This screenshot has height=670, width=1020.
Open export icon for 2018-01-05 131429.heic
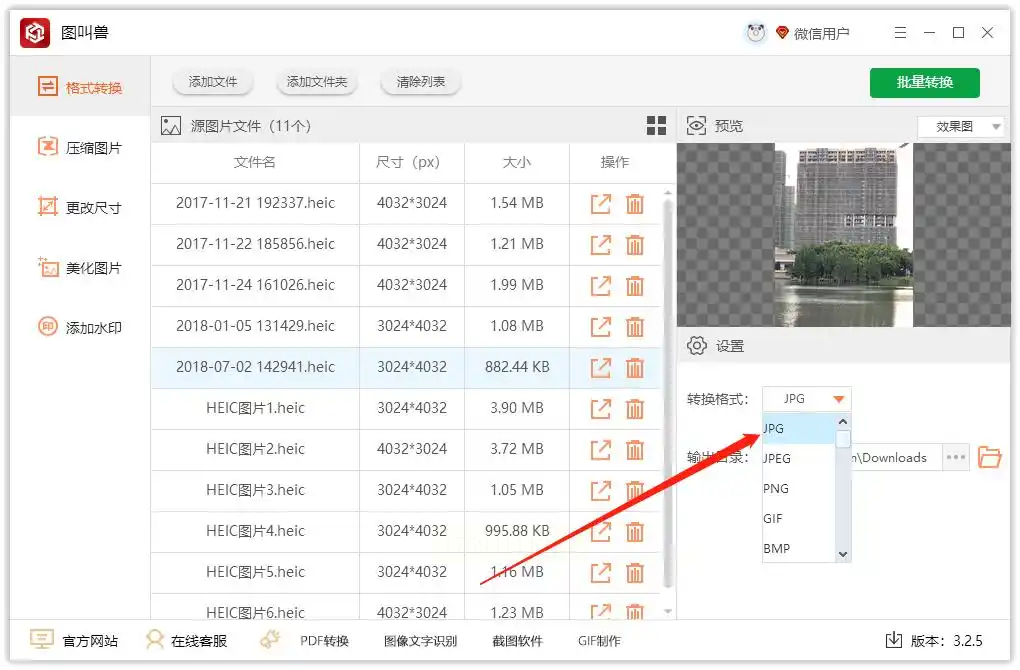click(x=600, y=327)
